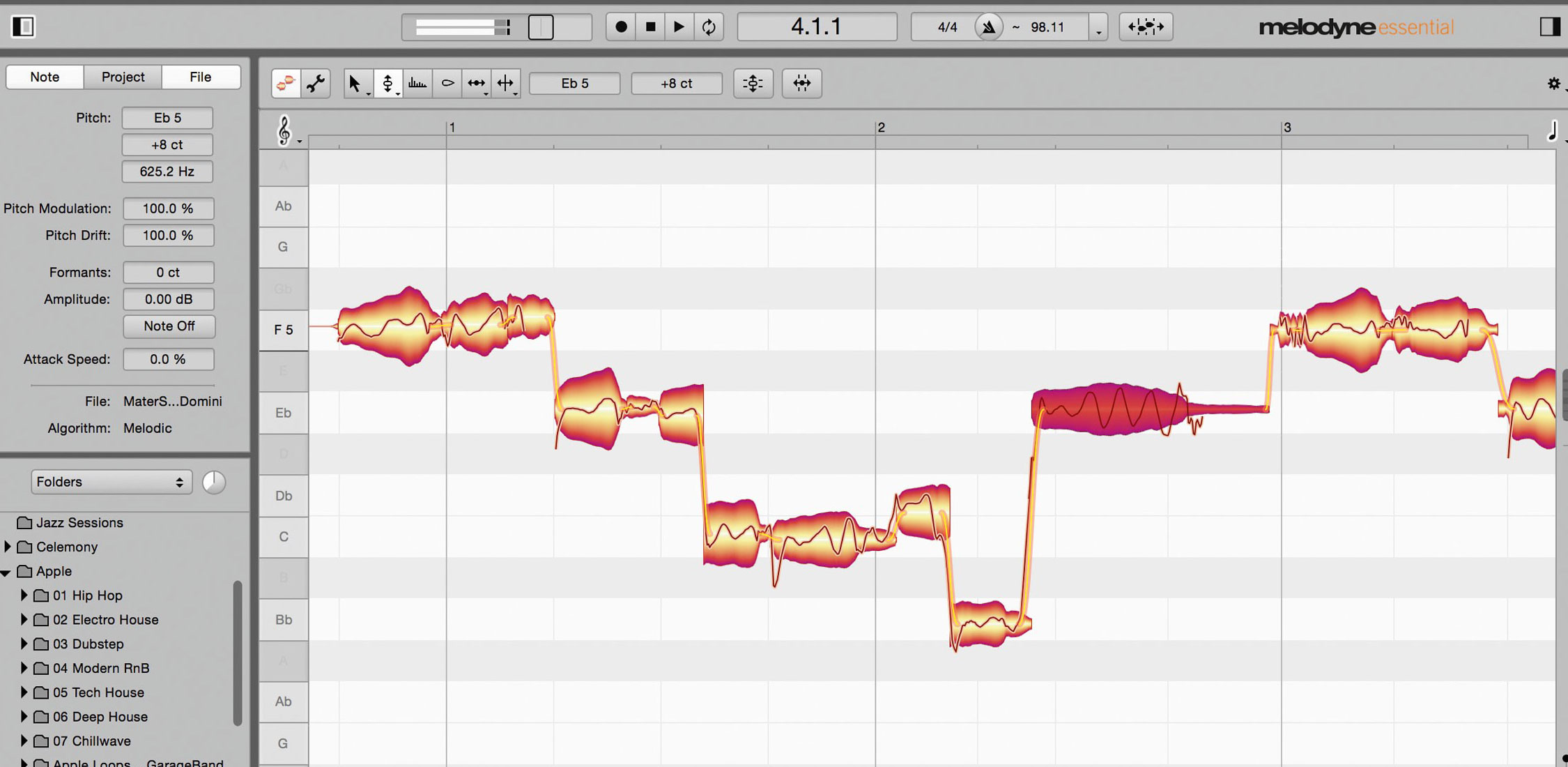Select the Timing tool
This screenshot has height=767, width=1568.
(x=477, y=84)
